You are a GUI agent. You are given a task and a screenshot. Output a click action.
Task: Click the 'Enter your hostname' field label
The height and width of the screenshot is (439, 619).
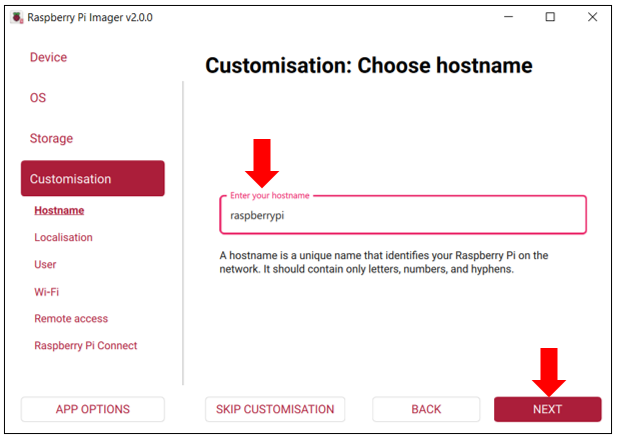point(270,195)
